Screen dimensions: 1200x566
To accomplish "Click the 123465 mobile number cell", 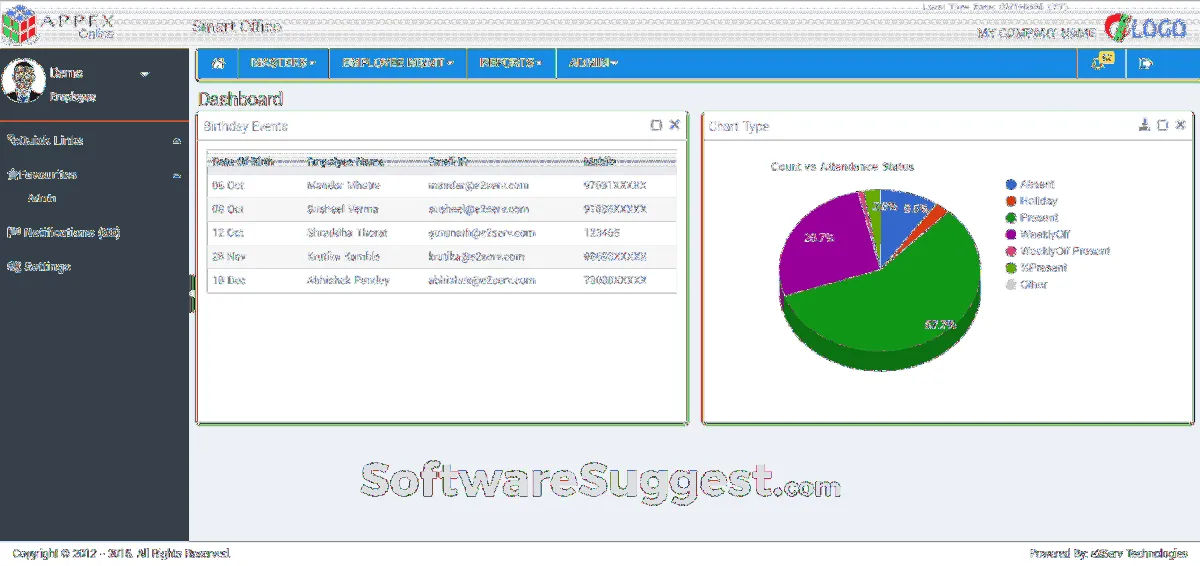I will [x=601, y=233].
